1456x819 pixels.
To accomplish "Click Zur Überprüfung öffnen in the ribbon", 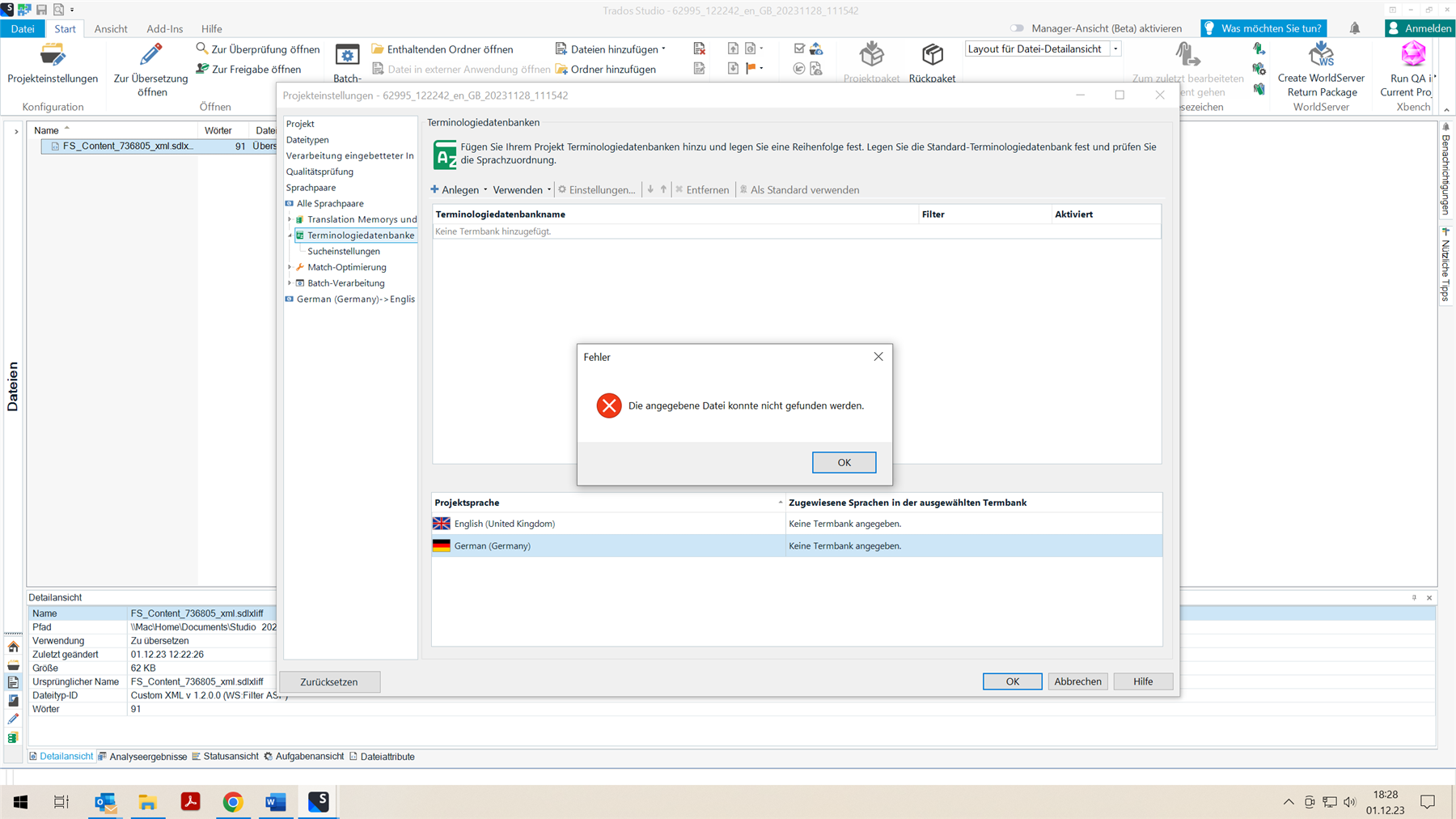I will click(x=258, y=49).
